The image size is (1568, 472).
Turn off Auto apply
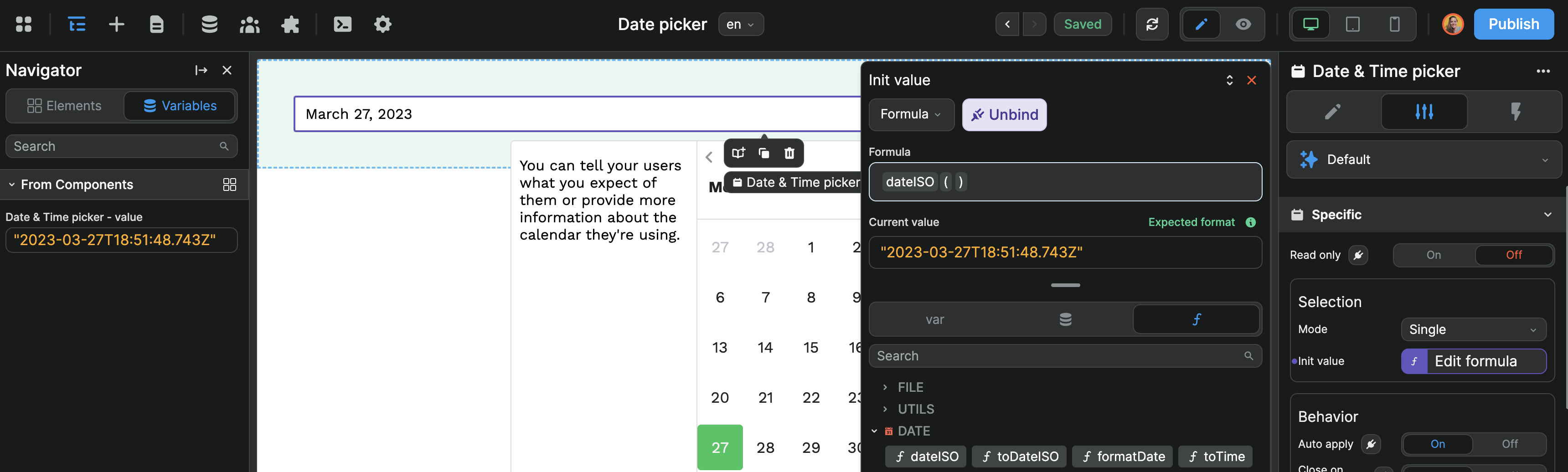1510,444
